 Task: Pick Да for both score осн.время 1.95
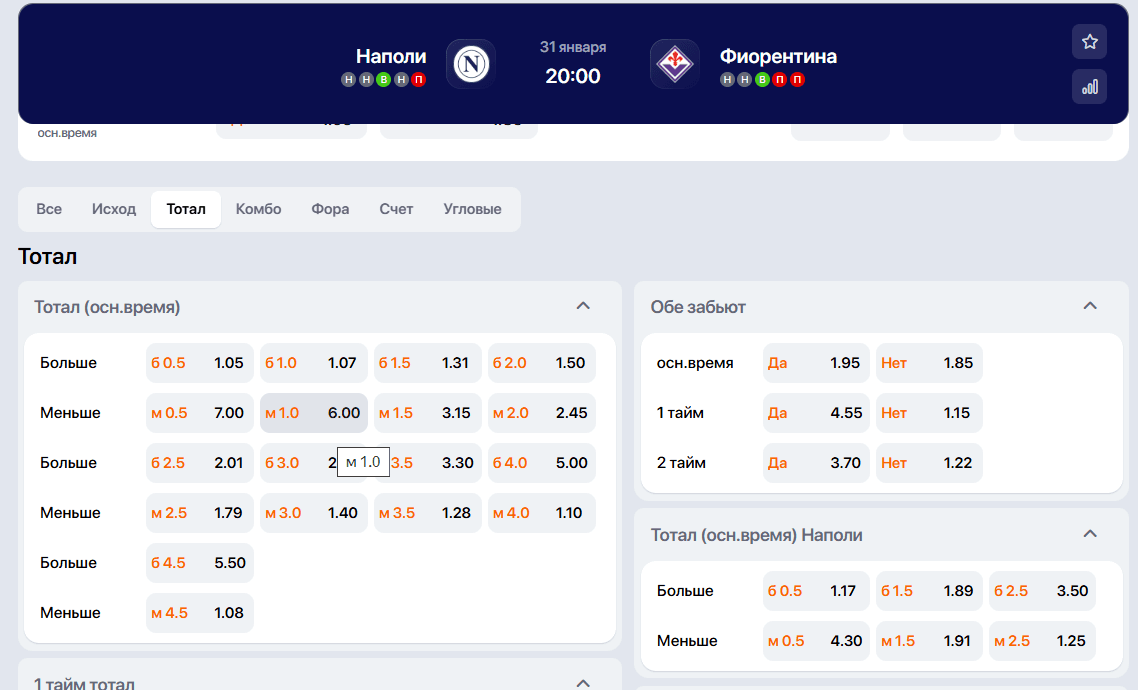[x=815, y=363]
